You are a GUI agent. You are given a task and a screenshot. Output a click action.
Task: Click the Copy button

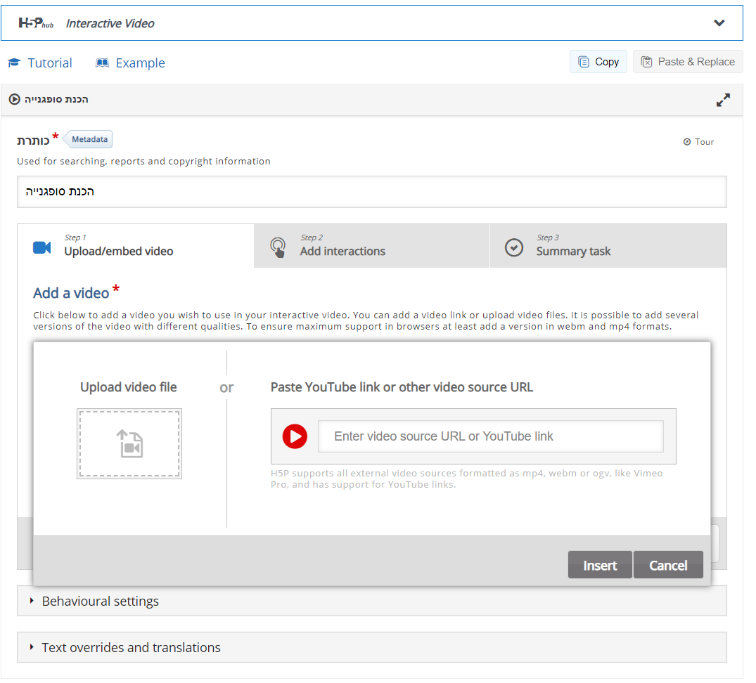(x=598, y=62)
